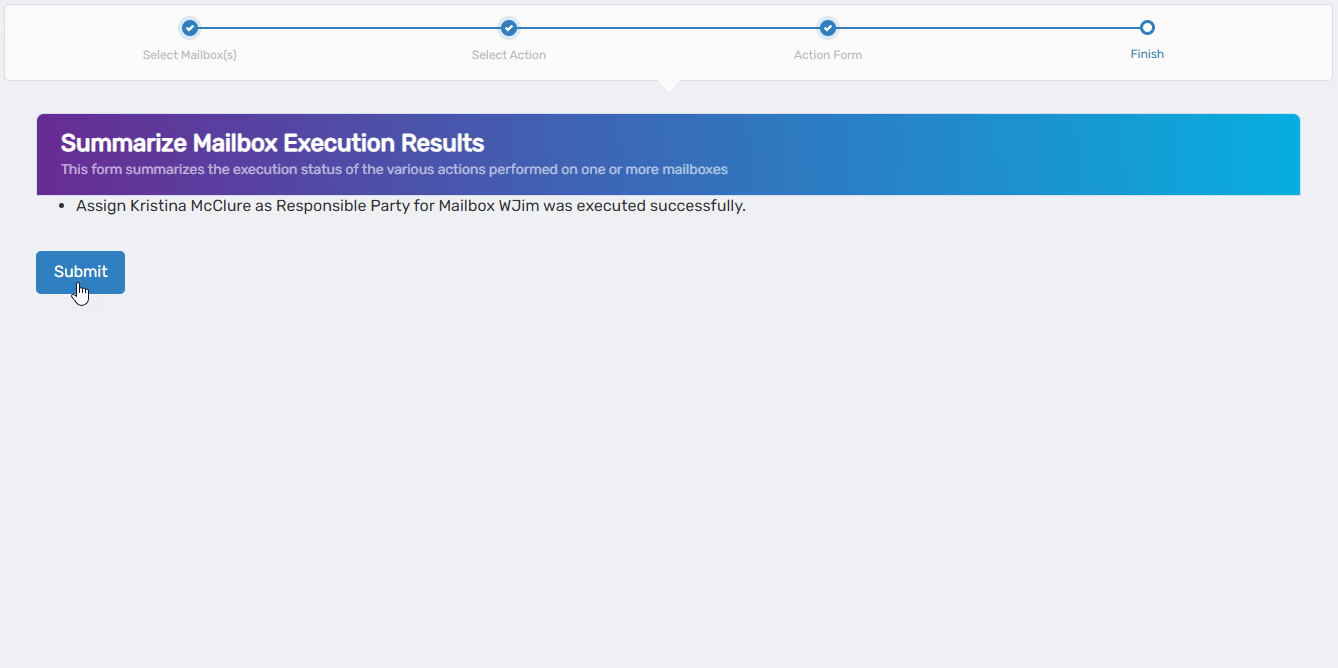1338x668 pixels.
Task: Click the Select Mailbox(s) step checkmark icon
Action: point(190,28)
